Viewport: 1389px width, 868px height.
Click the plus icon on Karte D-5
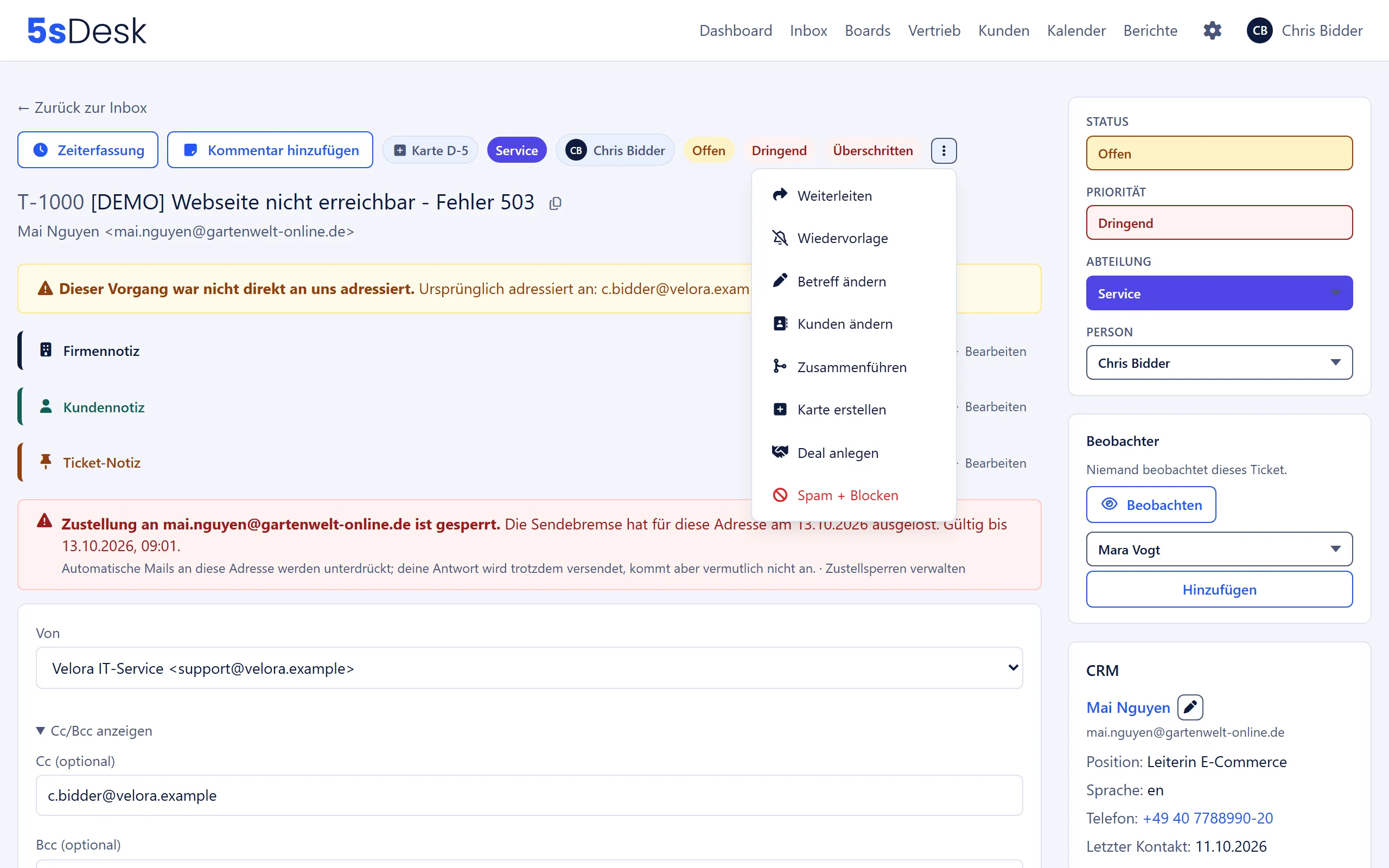[400, 150]
